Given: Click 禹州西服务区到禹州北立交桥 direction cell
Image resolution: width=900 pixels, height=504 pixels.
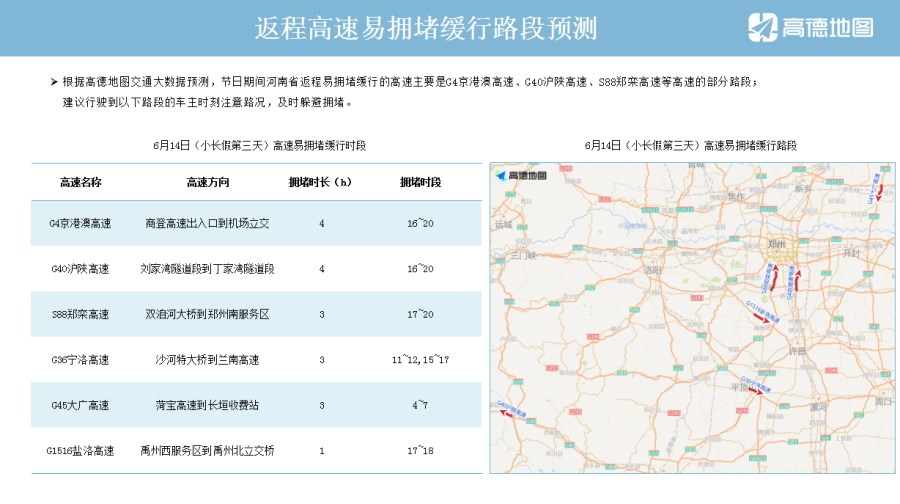Looking at the screenshot, I should pos(207,450).
